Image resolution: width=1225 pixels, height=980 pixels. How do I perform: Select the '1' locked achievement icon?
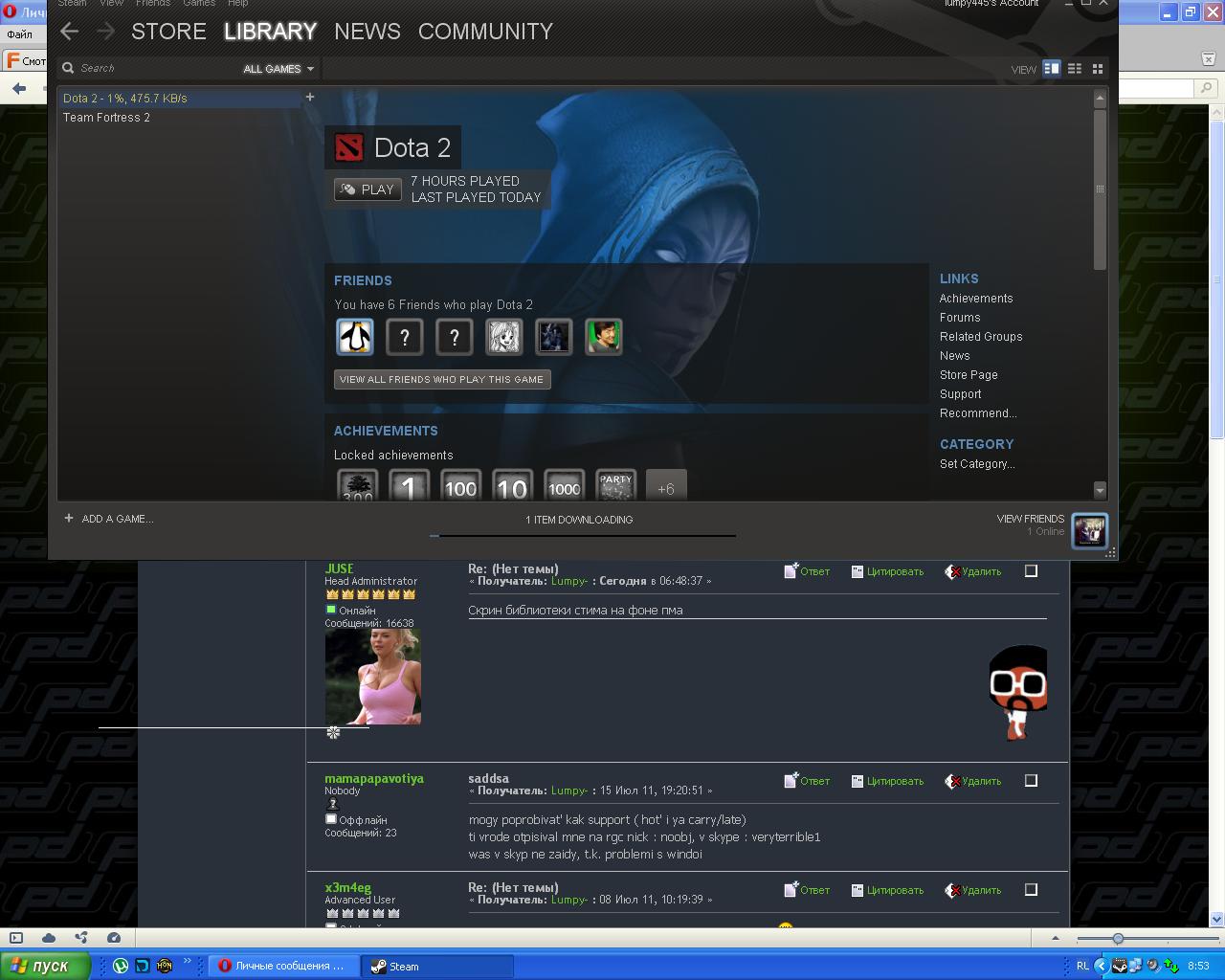(409, 486)
